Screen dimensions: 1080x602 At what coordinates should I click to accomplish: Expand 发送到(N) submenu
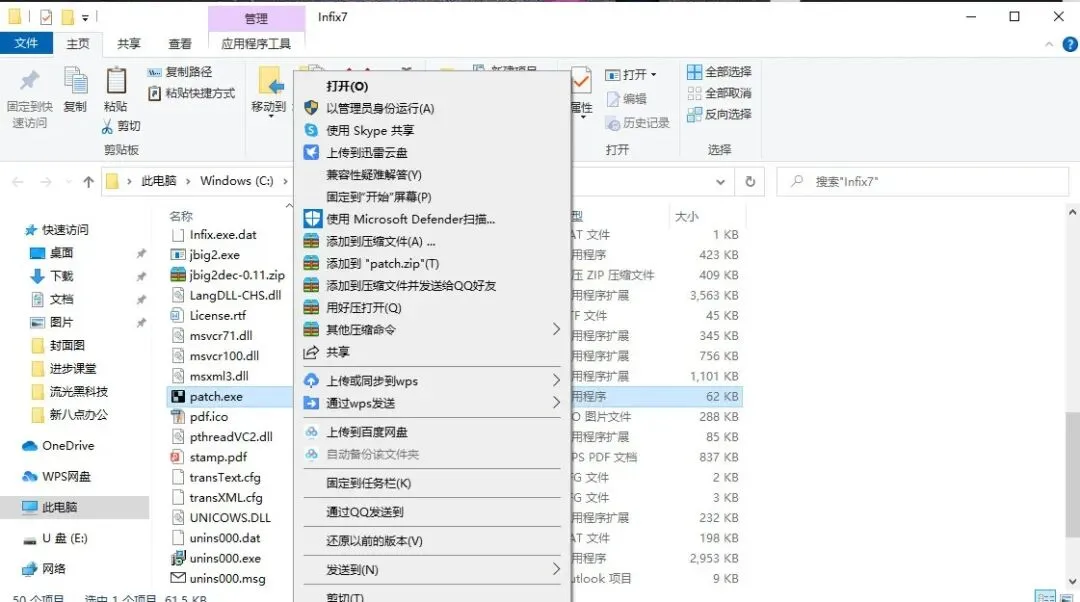coord(433,570)
